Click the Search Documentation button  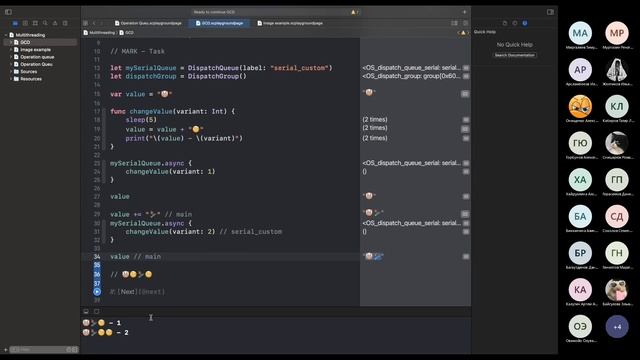515,55
